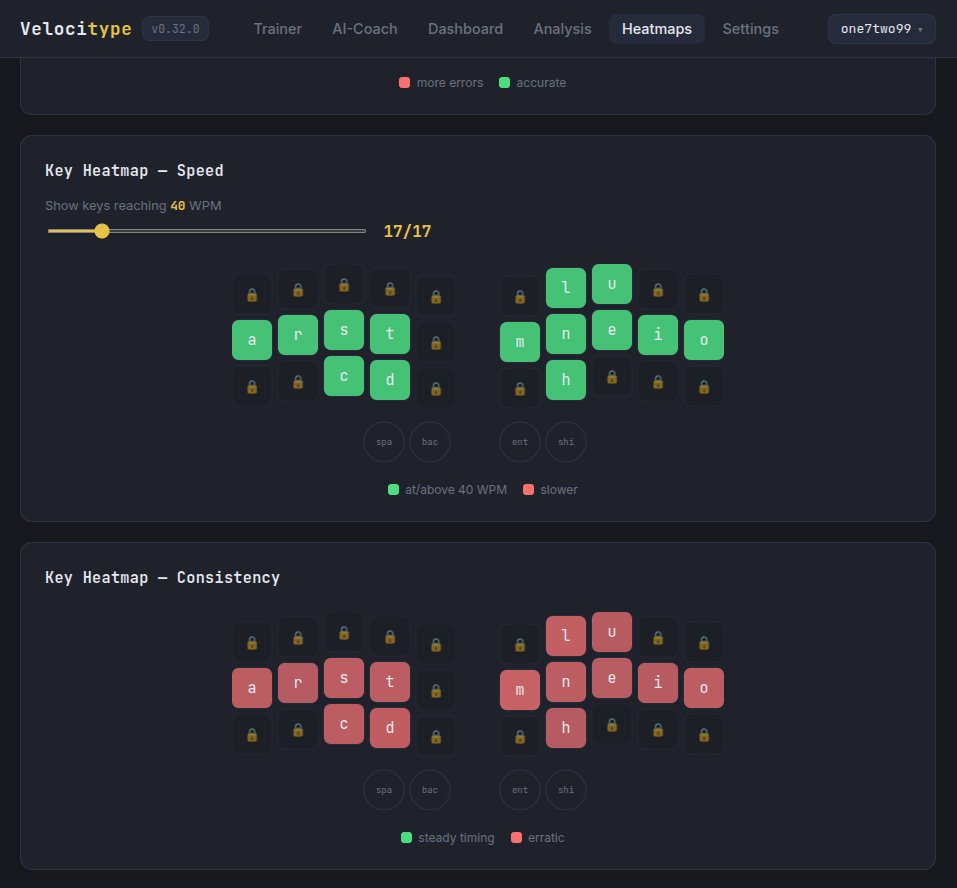Screen dimensions: 957x888
Task: Click the Velocitype logo
Action: click(x=76, y=29)
